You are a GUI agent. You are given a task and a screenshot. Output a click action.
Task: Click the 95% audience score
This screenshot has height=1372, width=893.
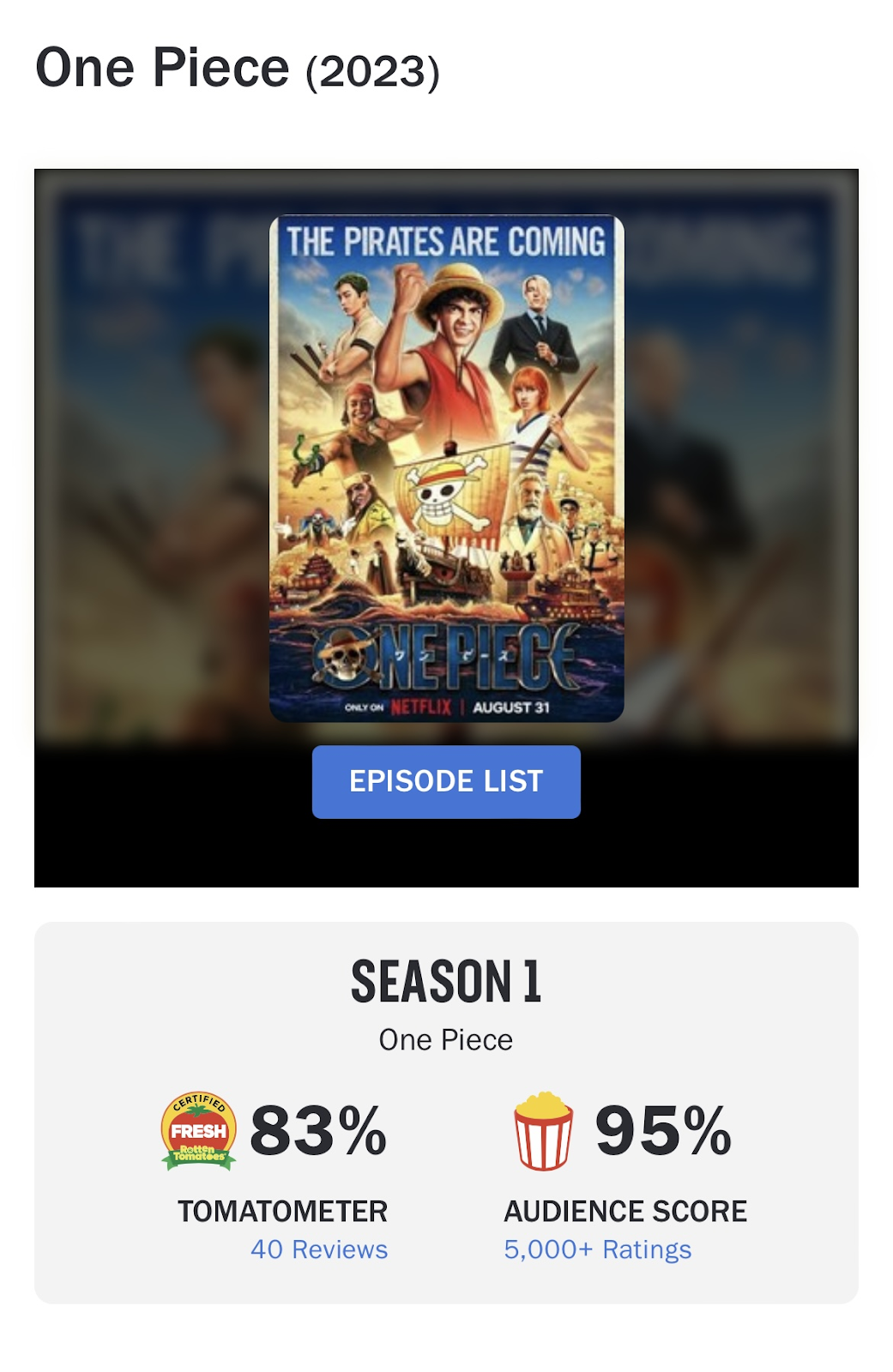(663, 1131)
